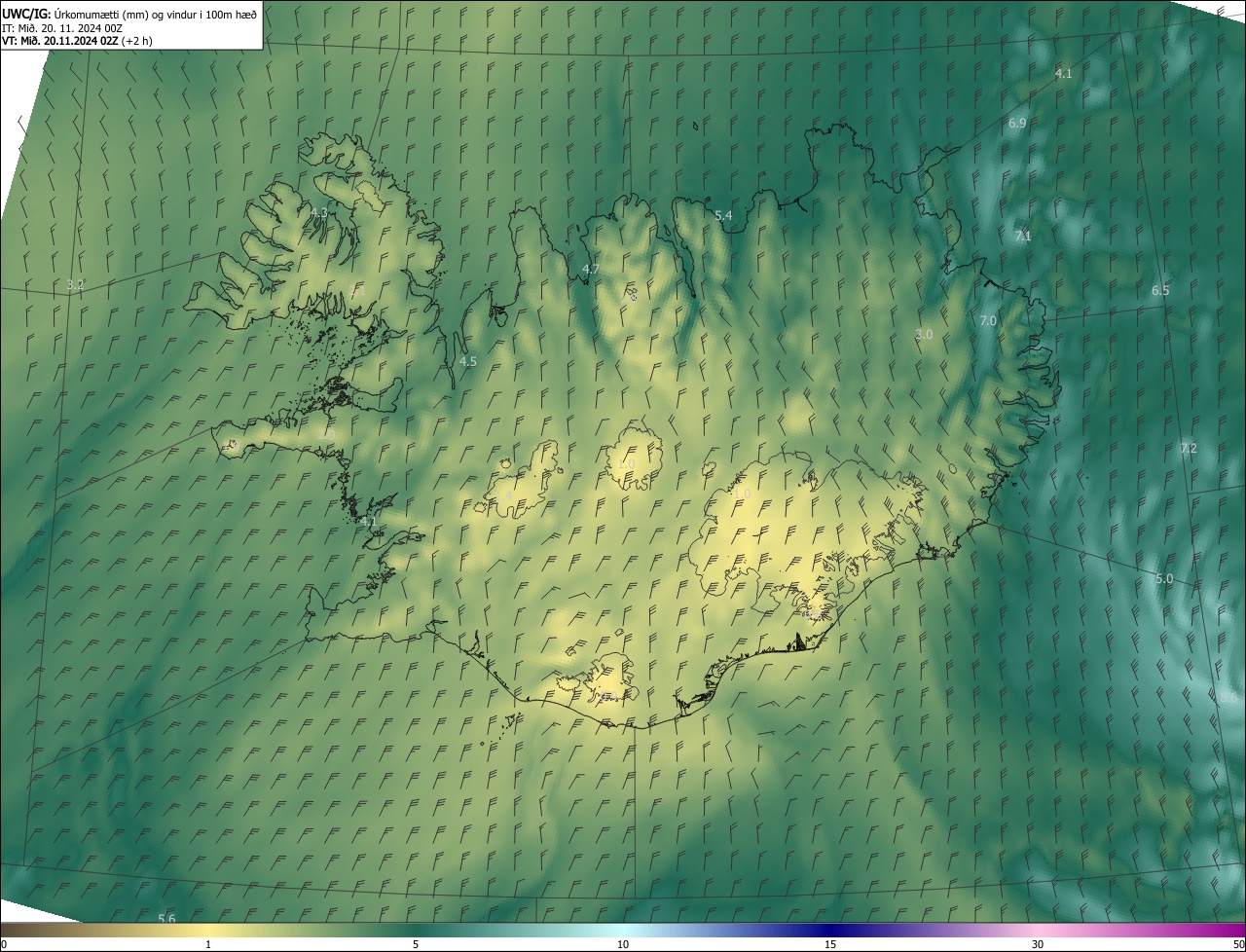1246x952 pixels.
Task: Click the 5.0 value label
Action: [x=1164, y=579]
